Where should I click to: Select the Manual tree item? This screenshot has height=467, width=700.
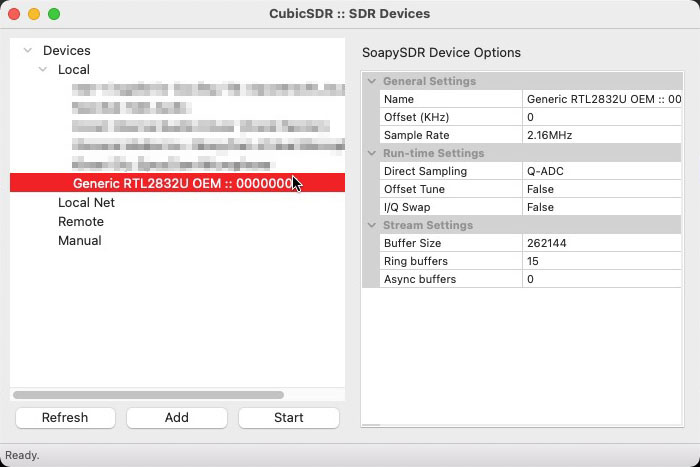pyautogui.click(x=79, y=241)
